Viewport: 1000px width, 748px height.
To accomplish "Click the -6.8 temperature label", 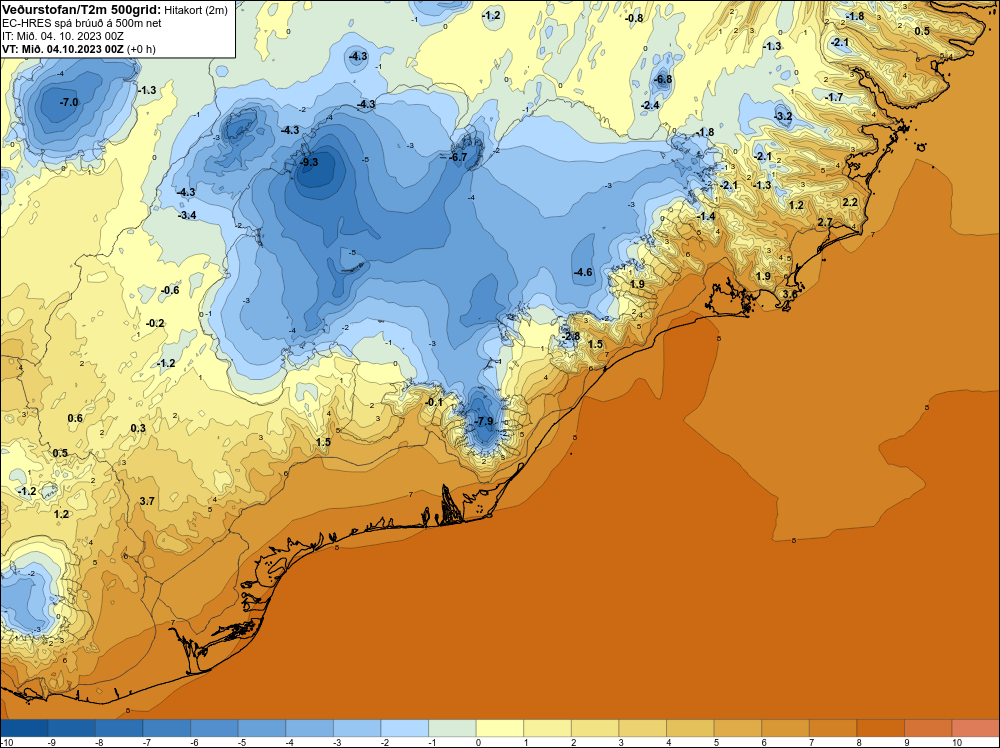I will 663,80.
